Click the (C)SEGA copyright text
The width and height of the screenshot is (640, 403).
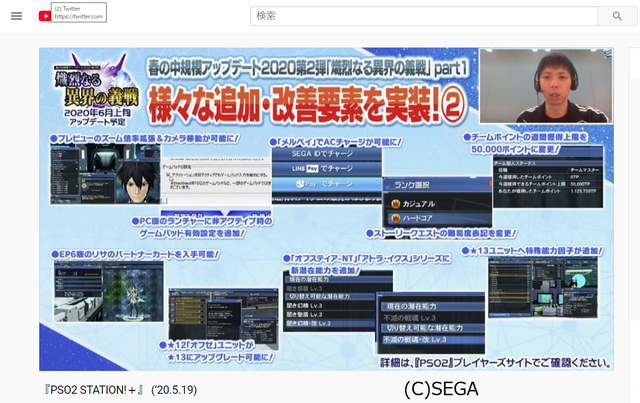(441, 389)
